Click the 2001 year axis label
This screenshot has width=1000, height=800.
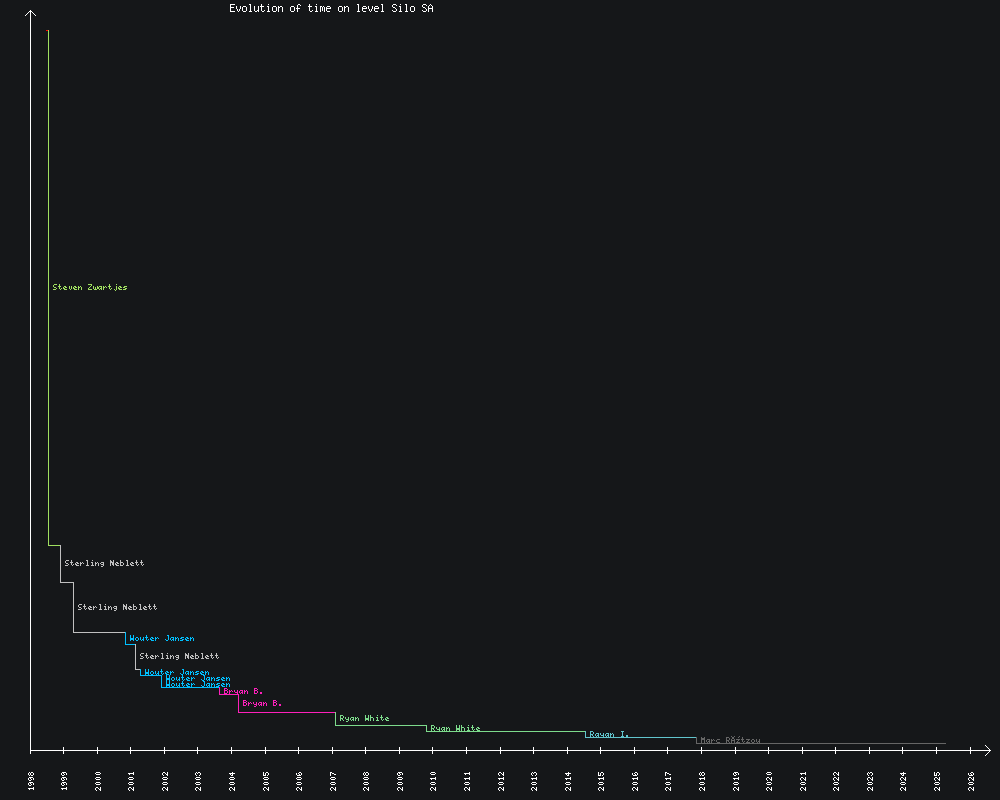(x=132, y=781)
